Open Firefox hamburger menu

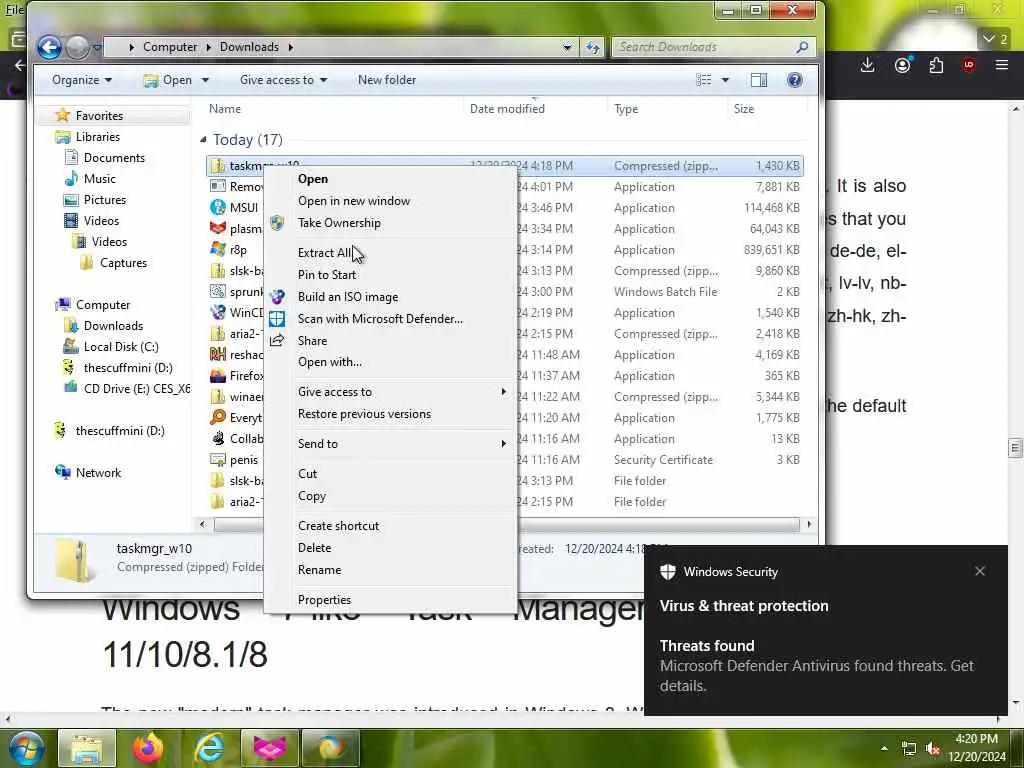(1002, 65)
